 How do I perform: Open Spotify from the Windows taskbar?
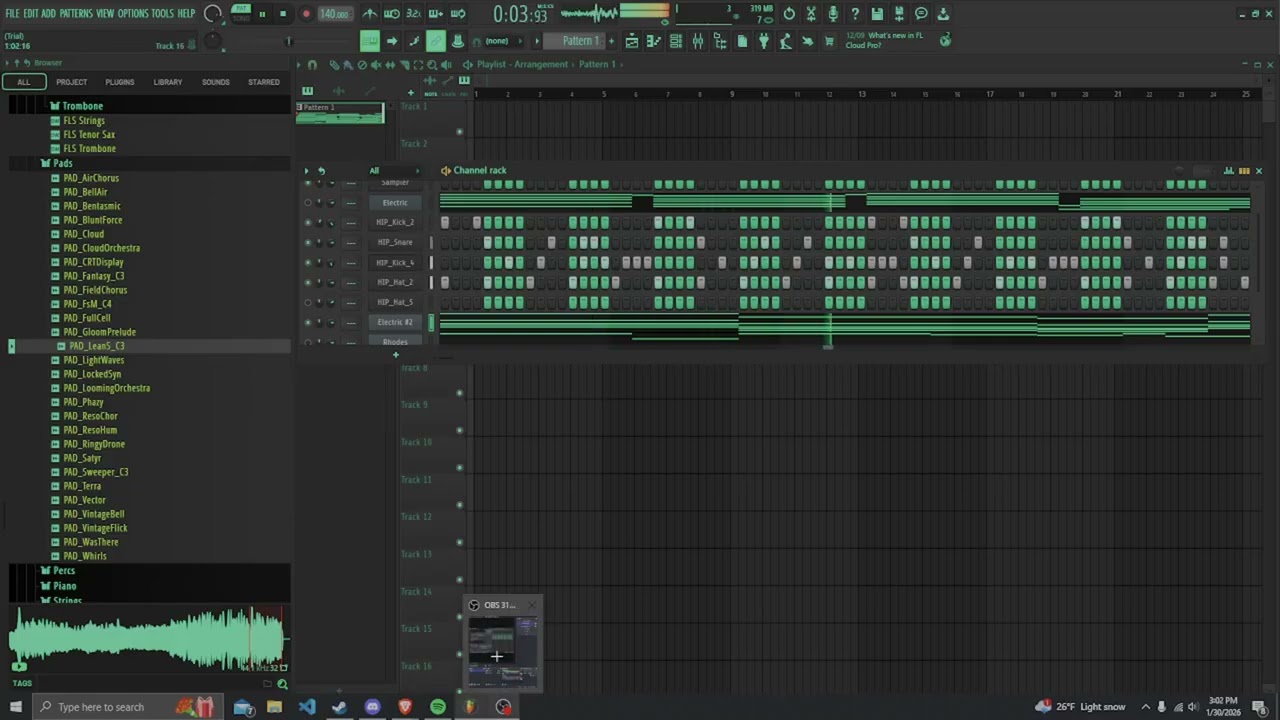point(438,707)
